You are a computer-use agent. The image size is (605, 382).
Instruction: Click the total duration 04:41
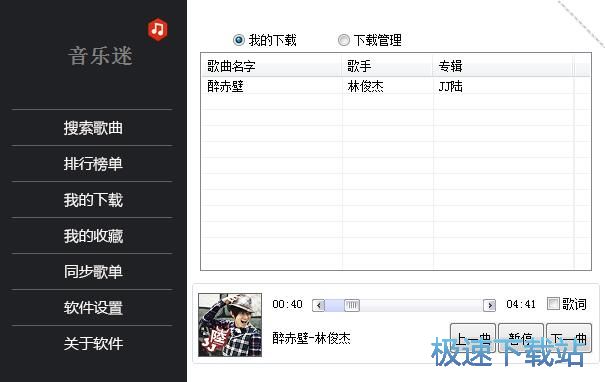coord(521,304)
